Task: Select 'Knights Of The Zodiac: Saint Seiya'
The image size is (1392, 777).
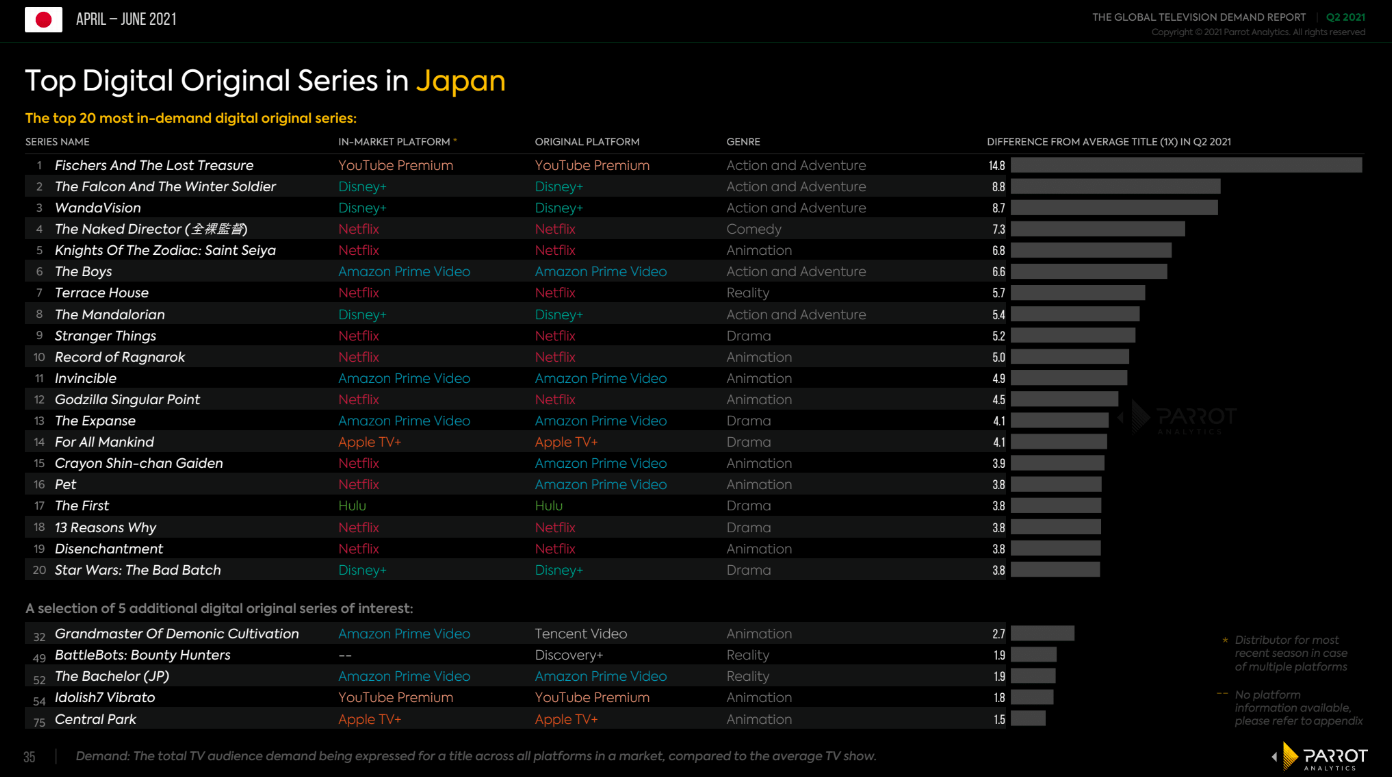Action: pyautogui.click(x=165, y=250)
